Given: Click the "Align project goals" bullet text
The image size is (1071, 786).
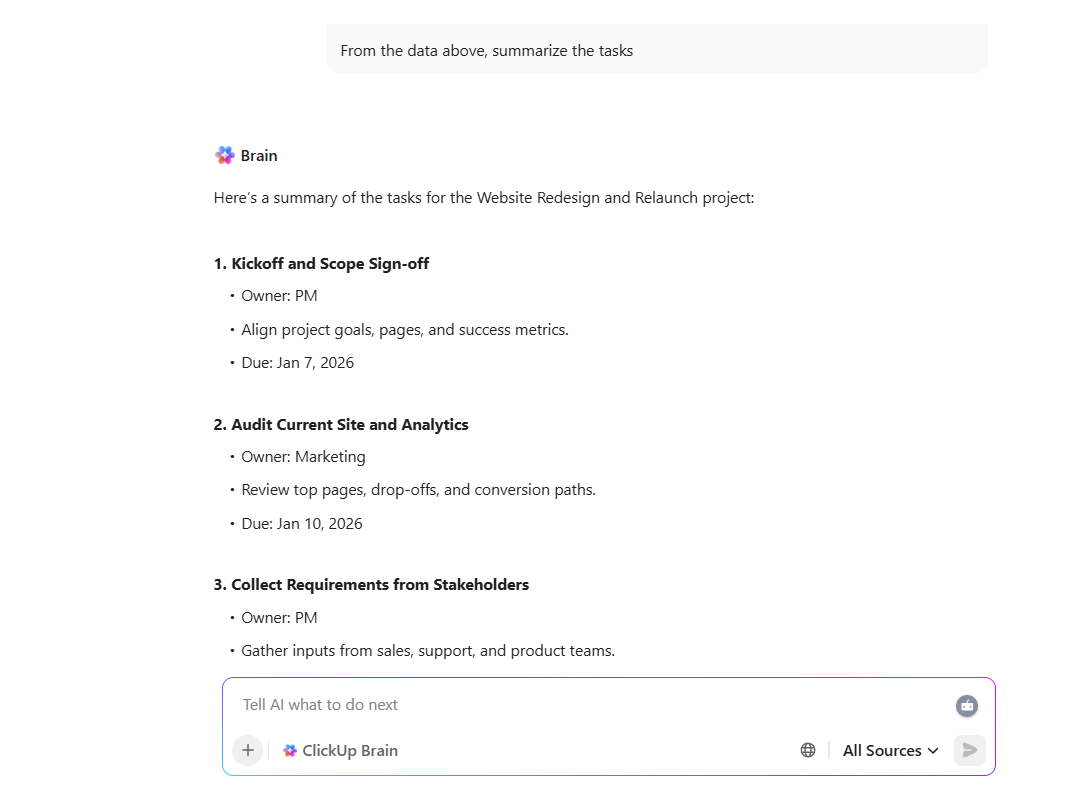Looking at the screenshot, I should tap(405, 329).
